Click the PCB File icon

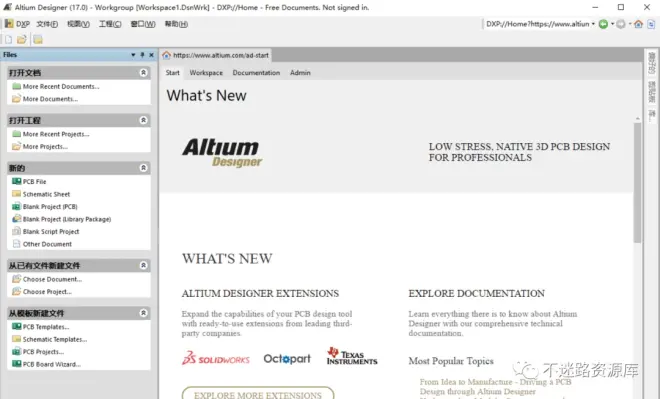16,181
